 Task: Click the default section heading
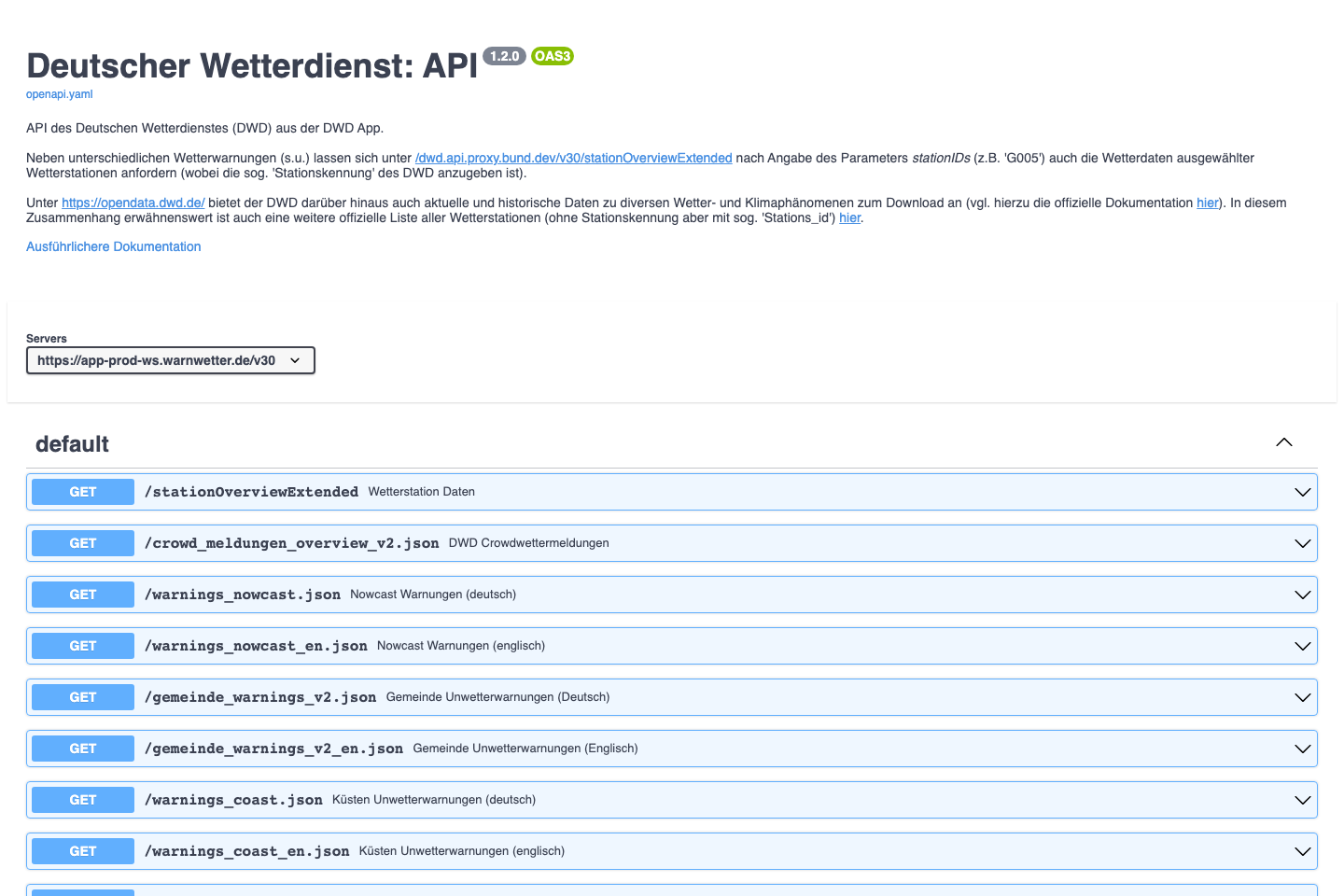point(72,444)
